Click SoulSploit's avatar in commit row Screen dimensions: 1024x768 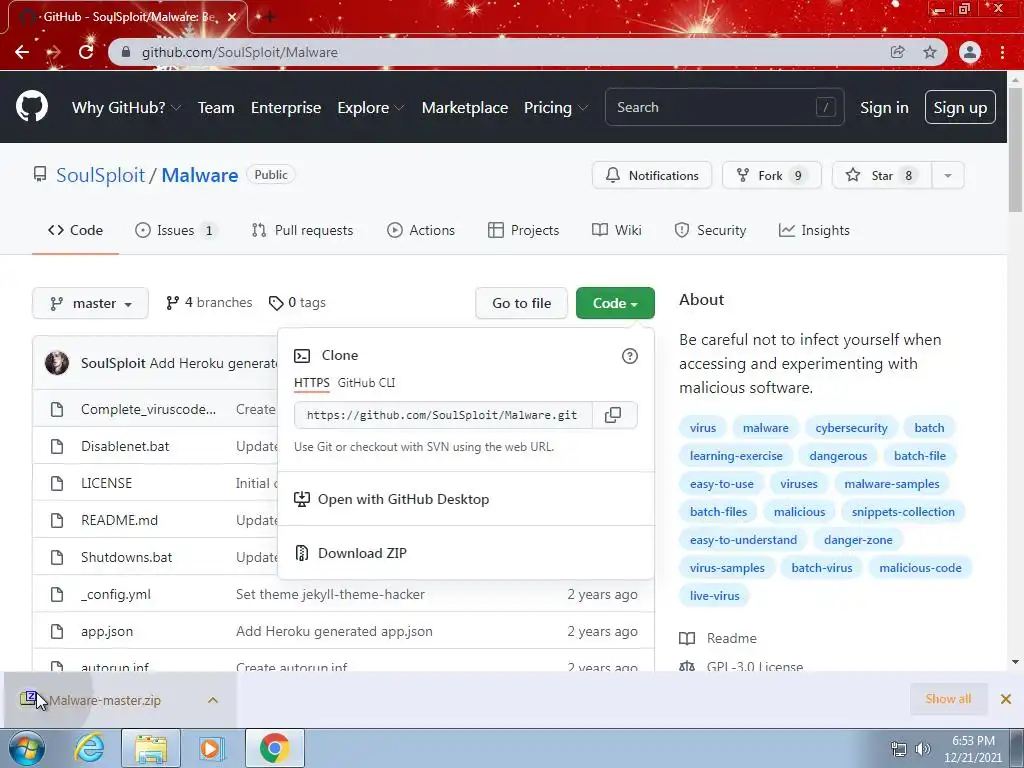point(57,362)
